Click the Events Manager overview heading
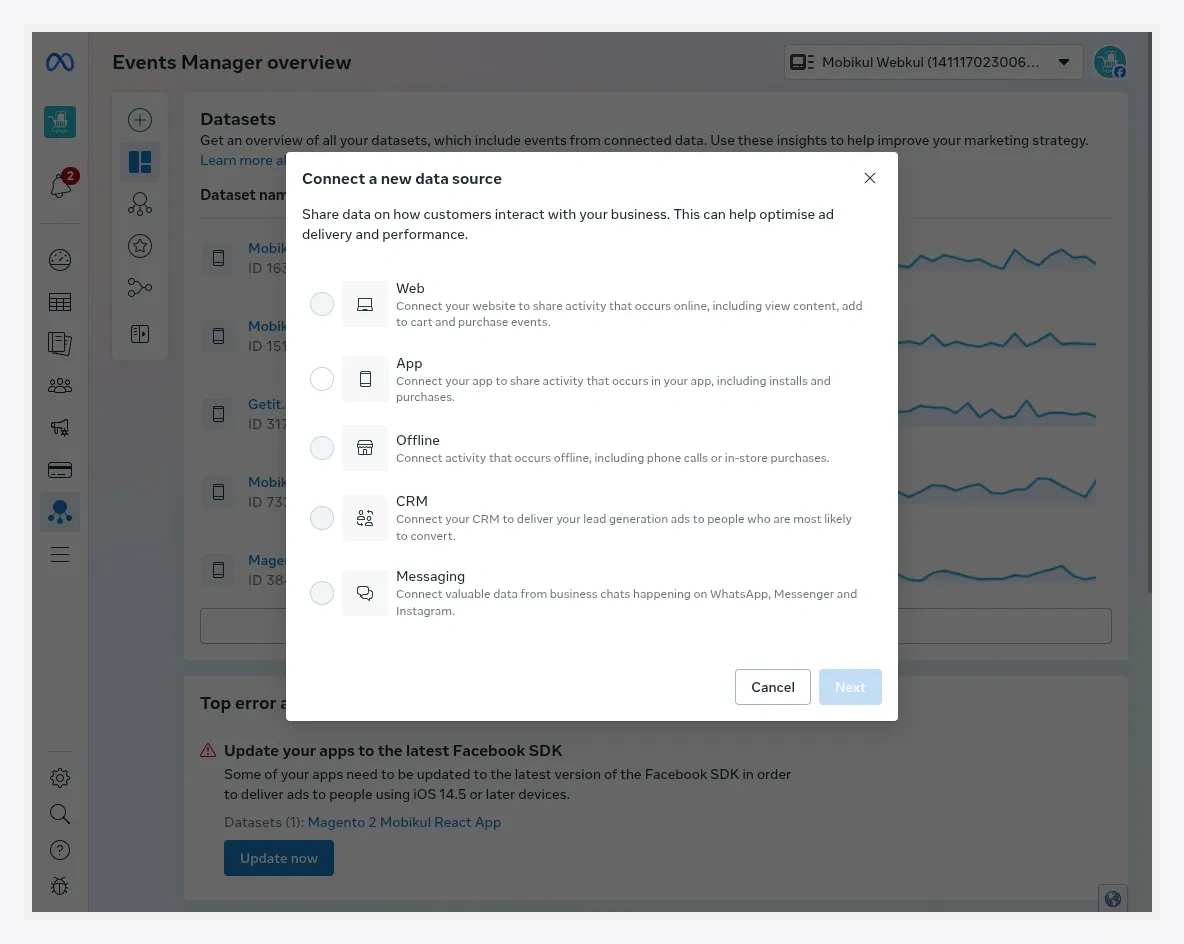1184x944 pixels. (x=232, y=63)
